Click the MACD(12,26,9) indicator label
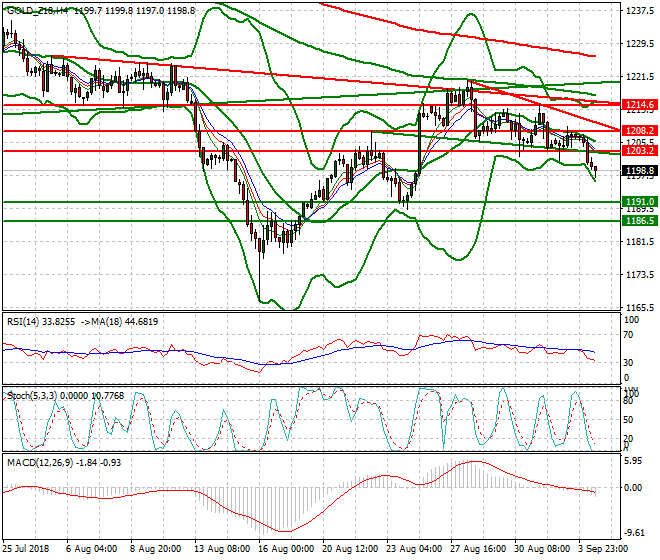Image resolution: width=660 pixels, height=560 pixels. [40, 462]
